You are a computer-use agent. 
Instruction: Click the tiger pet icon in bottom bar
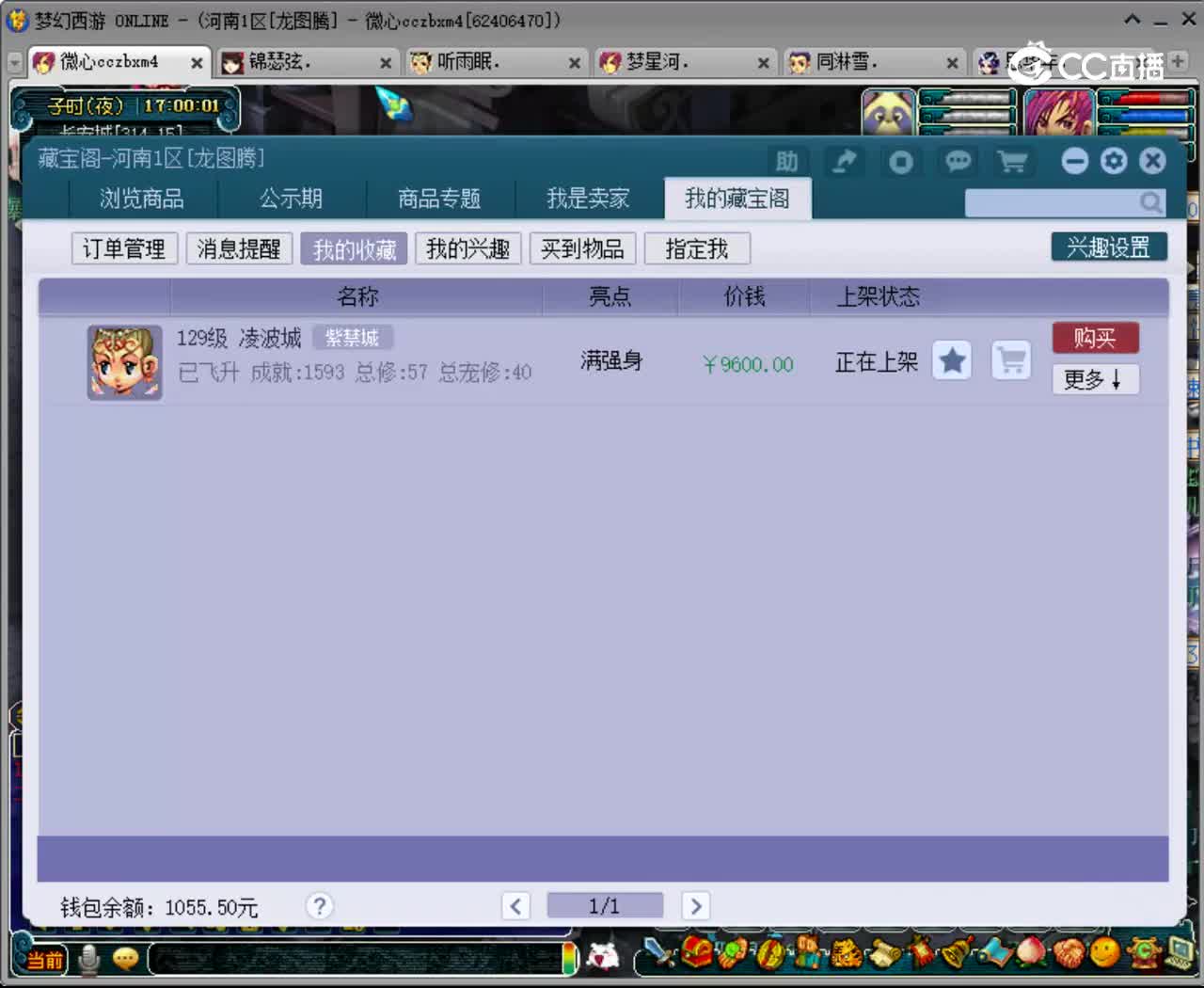[845, 953]
